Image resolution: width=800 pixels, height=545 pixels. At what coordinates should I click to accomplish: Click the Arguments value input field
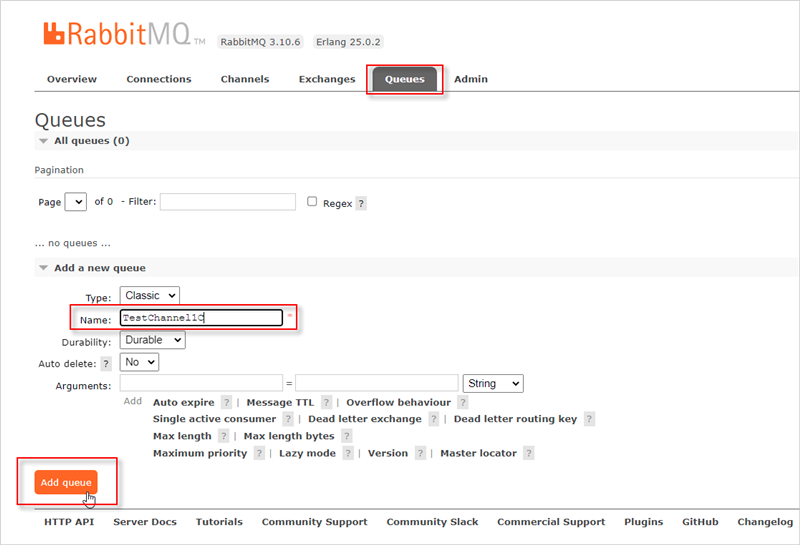coord(377,383)
